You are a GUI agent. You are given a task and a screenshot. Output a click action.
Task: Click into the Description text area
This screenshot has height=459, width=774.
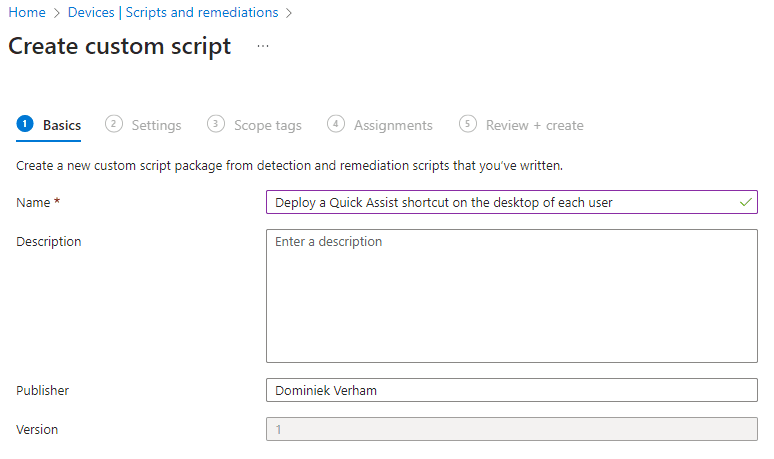[511, 295]
